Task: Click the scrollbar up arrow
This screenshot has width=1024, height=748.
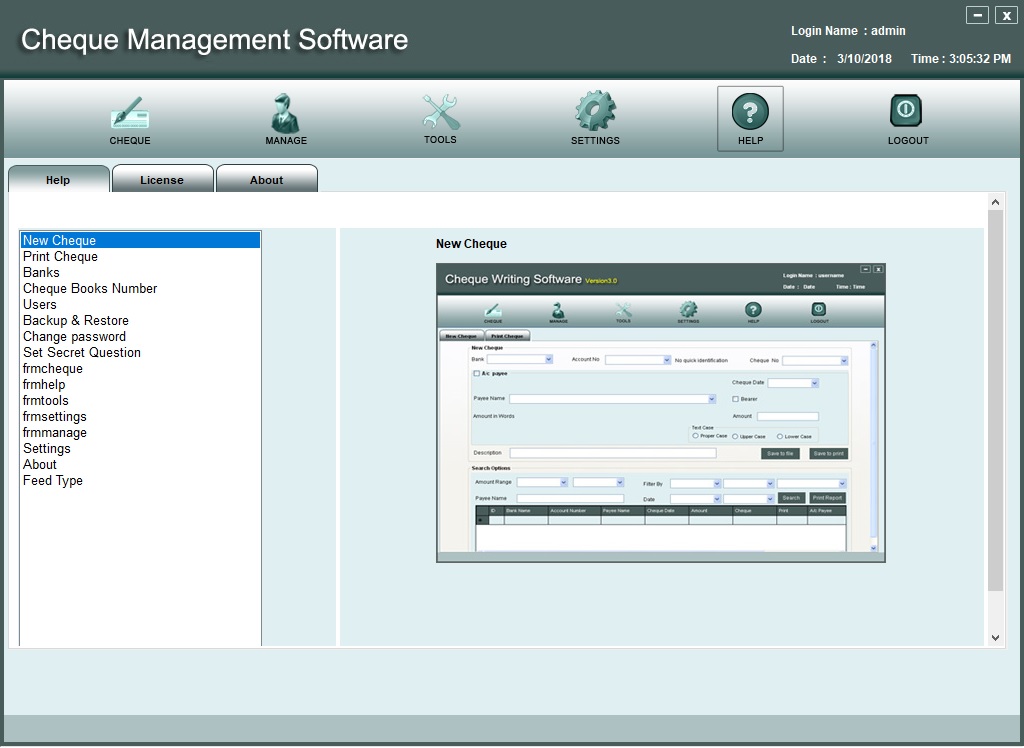Action: pyautogui.click(x=995, y=203)
